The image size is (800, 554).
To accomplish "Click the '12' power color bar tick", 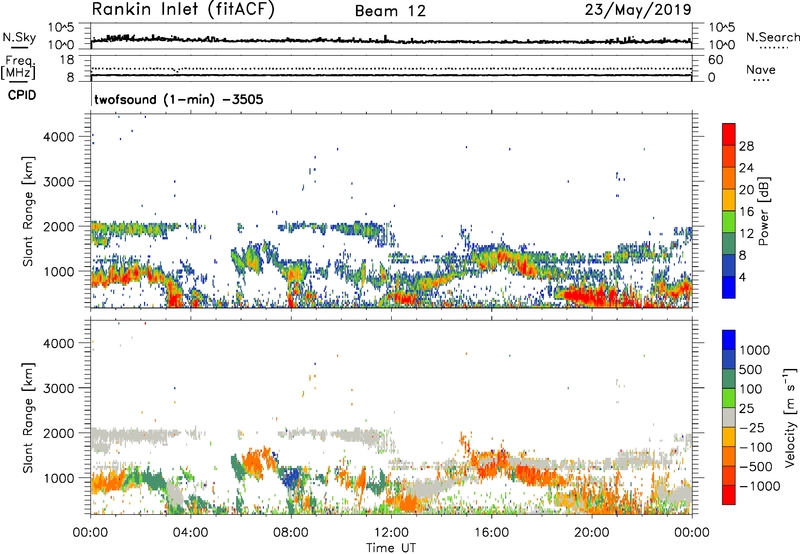I will point(746,234).
